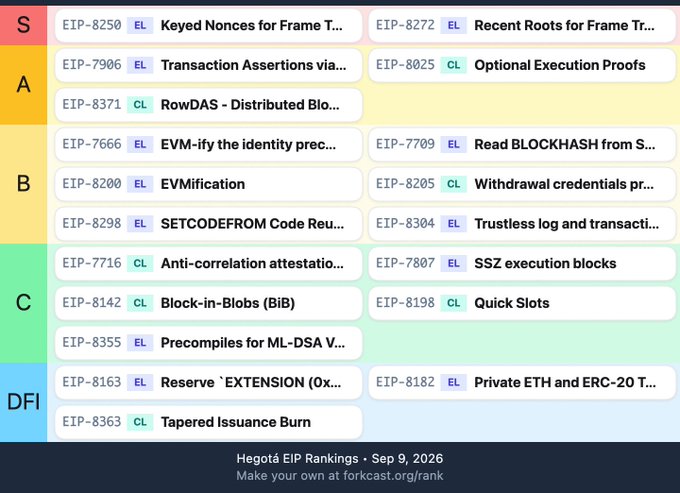680x493 pixels.
Task: Select the S tier label
Action: (x=23, y=25)
